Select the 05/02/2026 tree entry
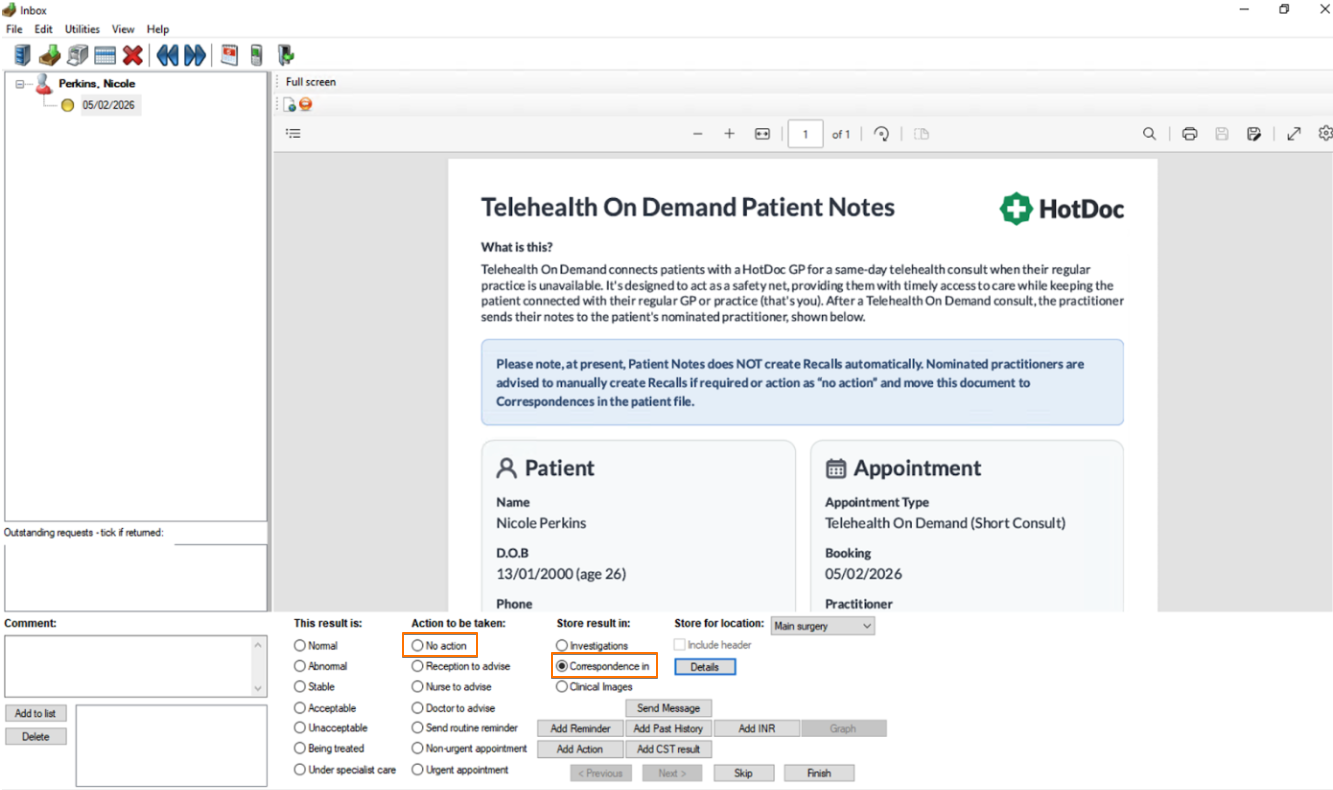The height and width of the screenshot is (790, 1333). [x=109, y=105]
